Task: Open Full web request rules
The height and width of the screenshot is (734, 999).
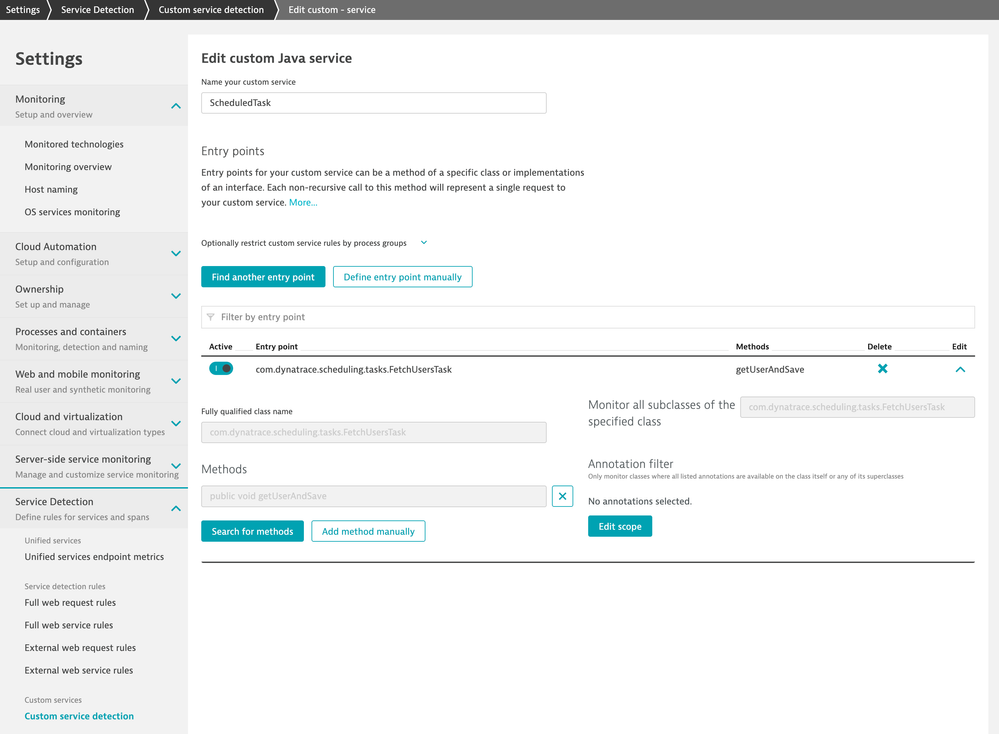Action: (70, 603)
